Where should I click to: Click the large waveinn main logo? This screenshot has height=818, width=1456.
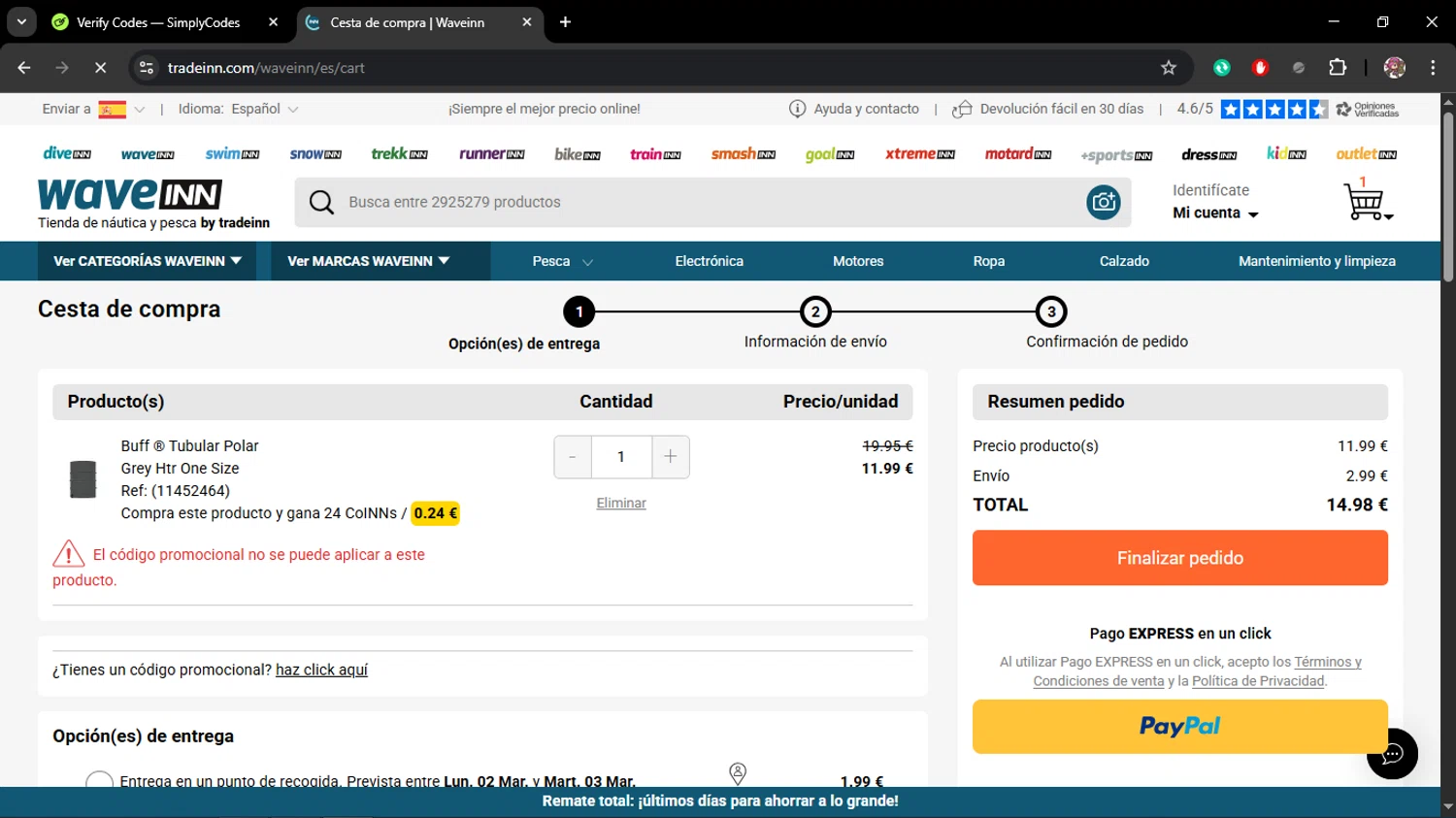pyautogui.click(x=130, y=194)
